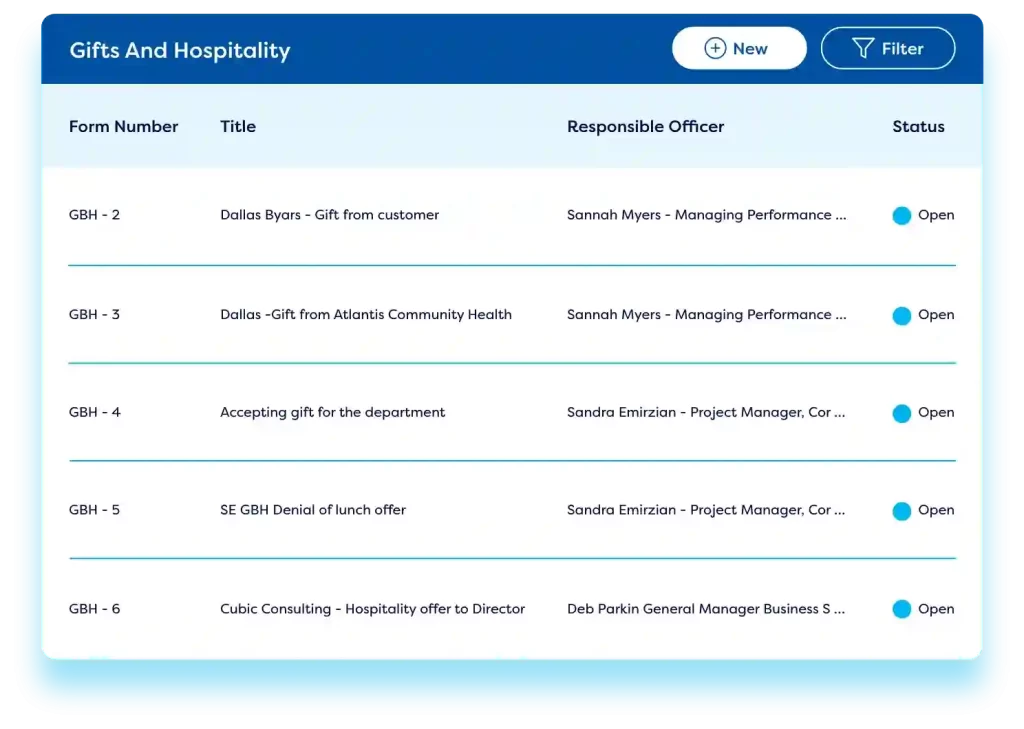Select form number GBH - 5
The image size is (1024, 729).
click(95, 510)
